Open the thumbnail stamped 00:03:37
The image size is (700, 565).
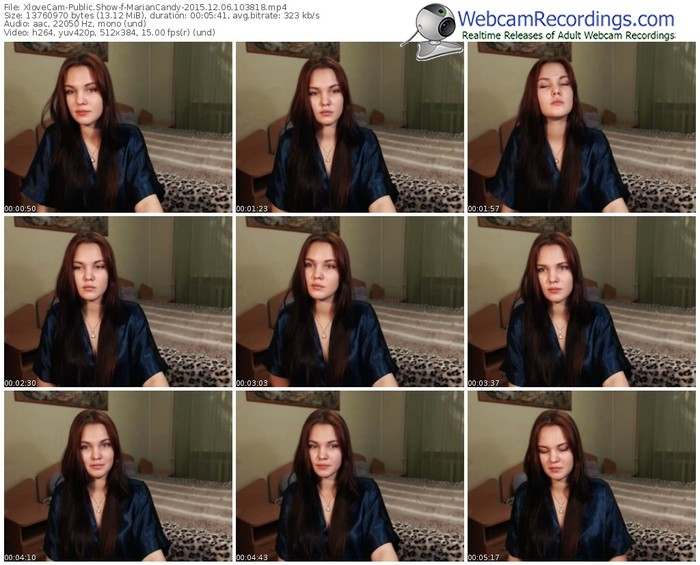click(x=582, y=302)
